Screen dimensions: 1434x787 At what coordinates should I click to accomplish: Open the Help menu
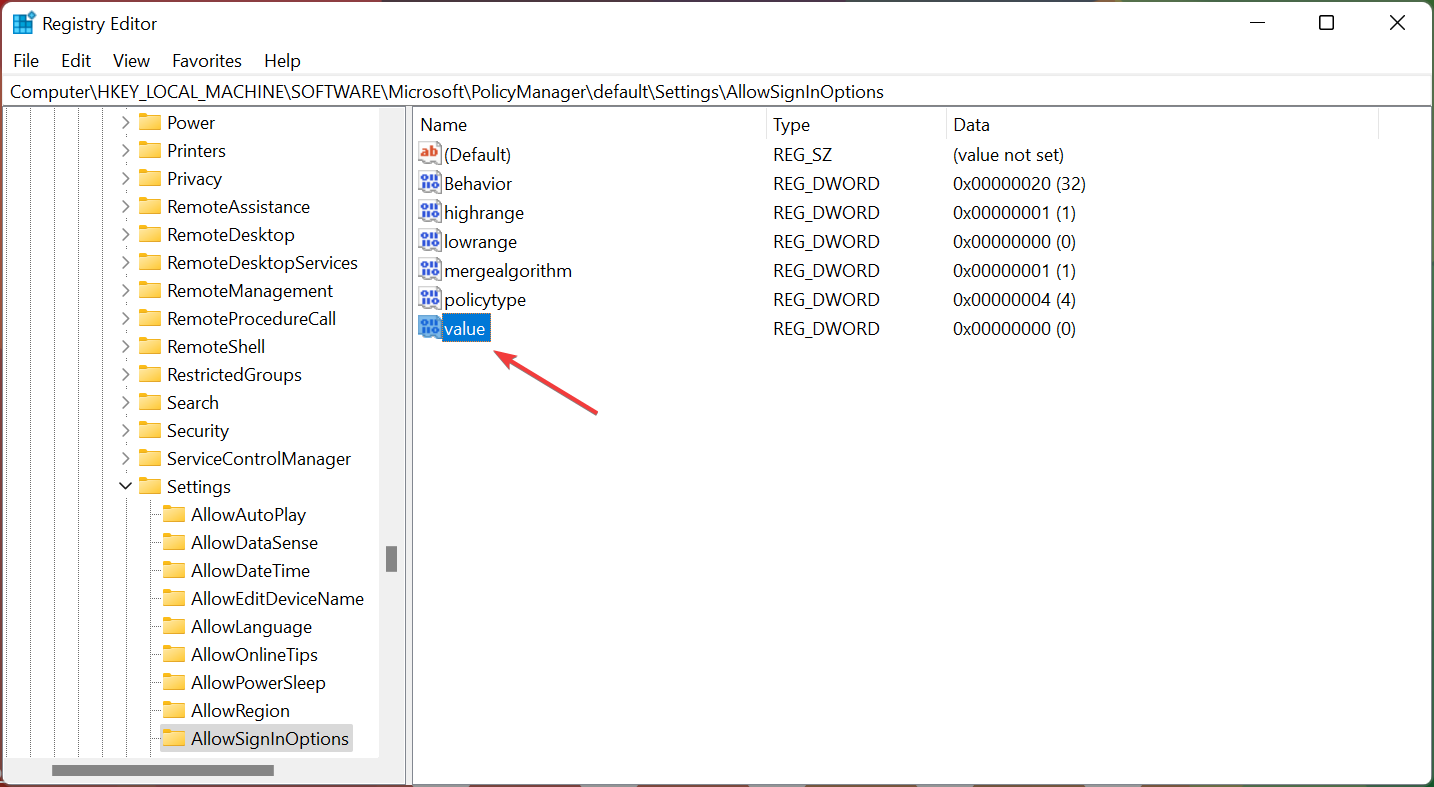282,61
